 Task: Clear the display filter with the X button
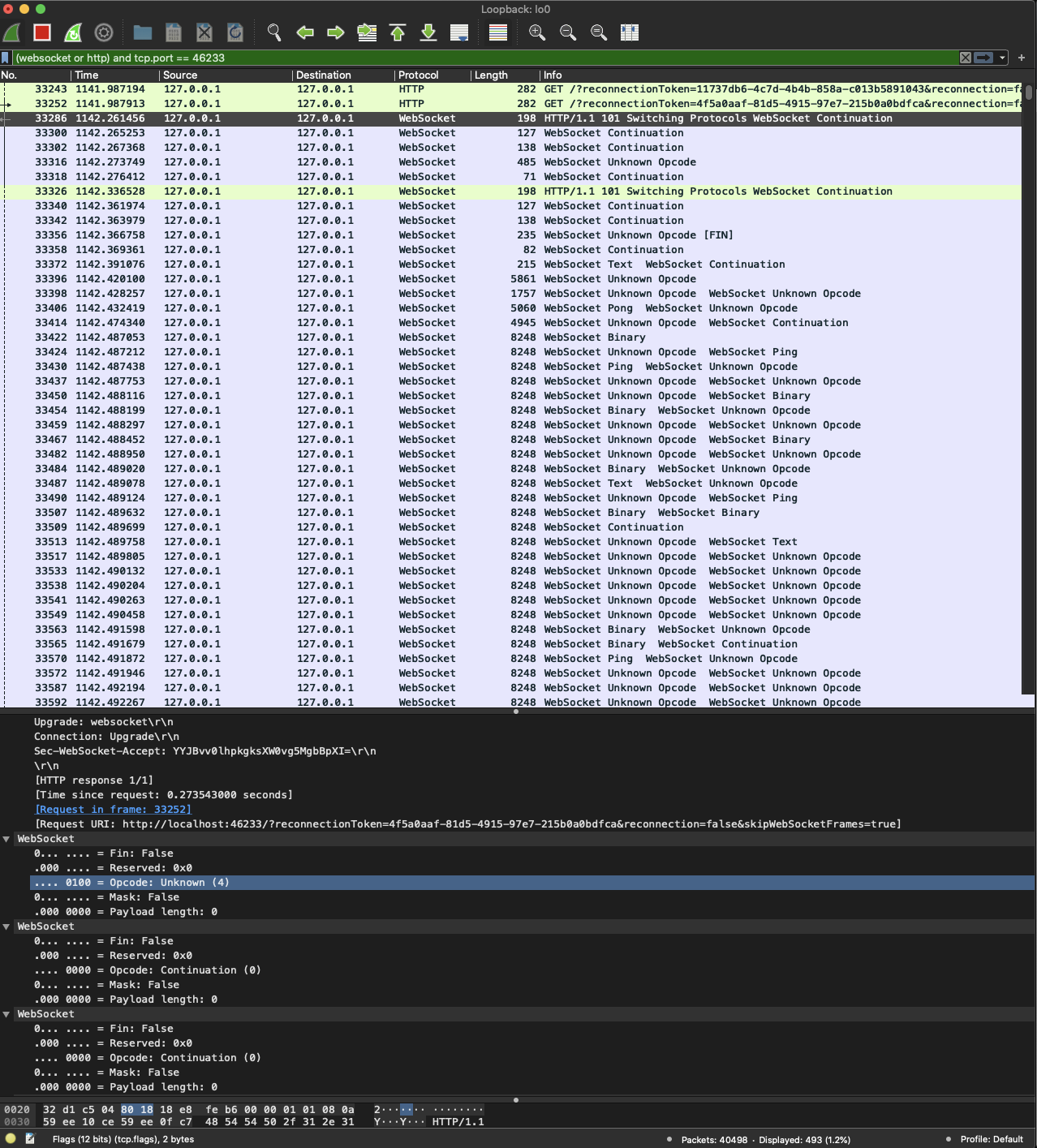point(965,58)
